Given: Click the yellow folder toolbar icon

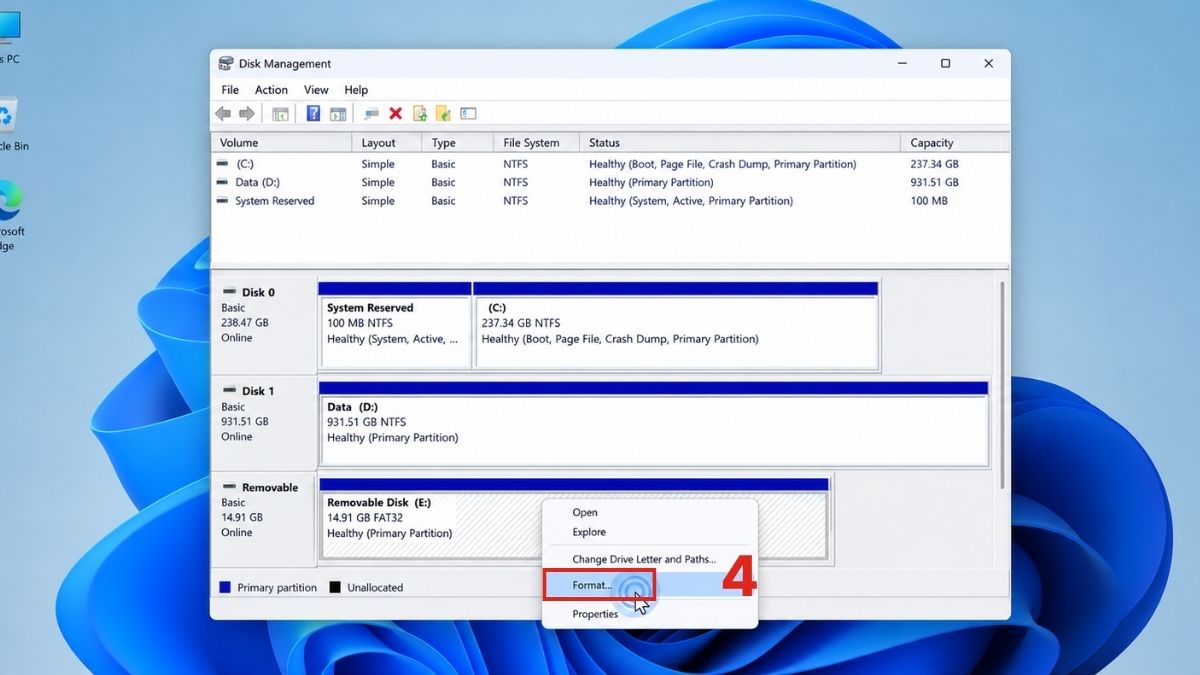Looking at the screenshot, I should (x=443, y=114).
